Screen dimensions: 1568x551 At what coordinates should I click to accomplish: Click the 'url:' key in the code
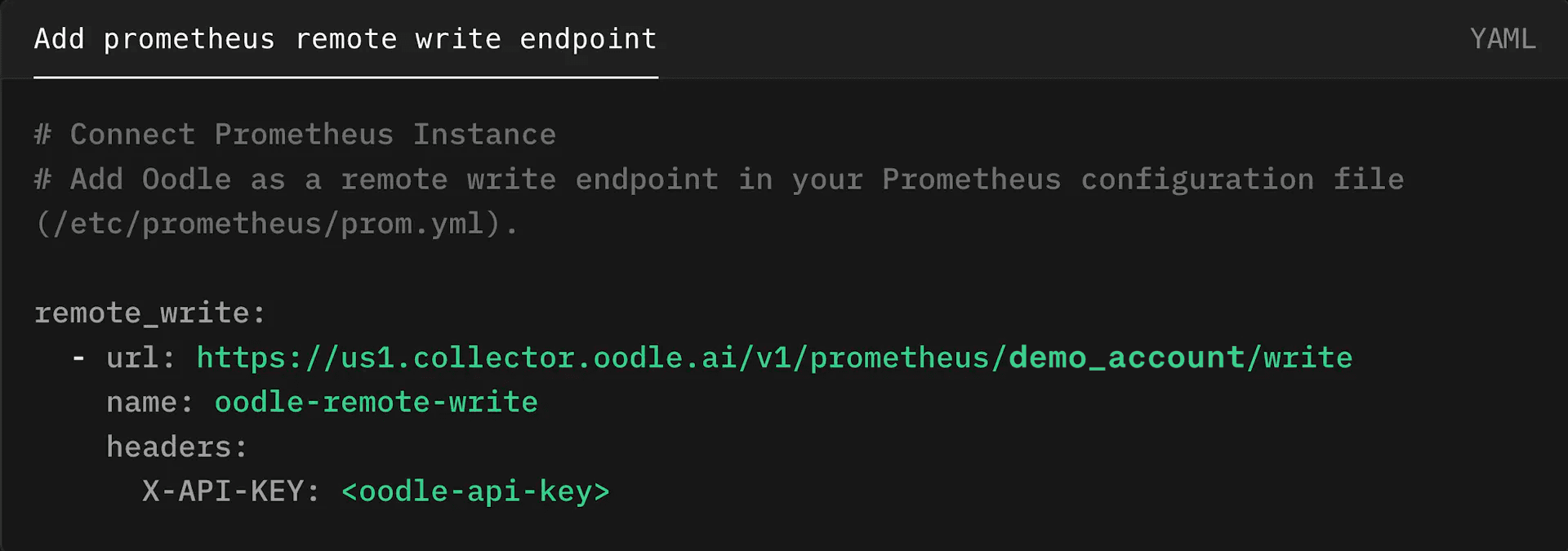[140, 358]
